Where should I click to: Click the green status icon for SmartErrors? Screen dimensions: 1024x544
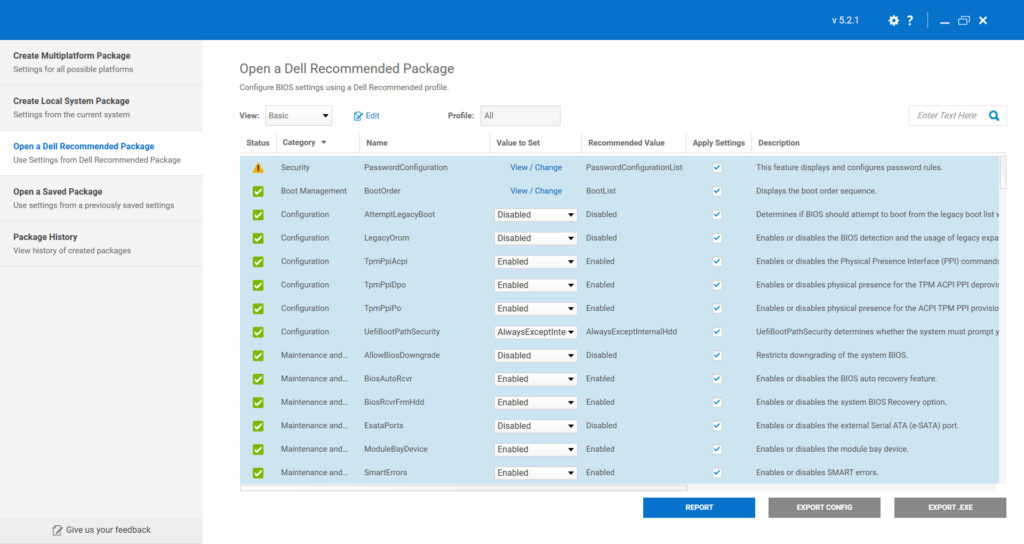(258, 473)
